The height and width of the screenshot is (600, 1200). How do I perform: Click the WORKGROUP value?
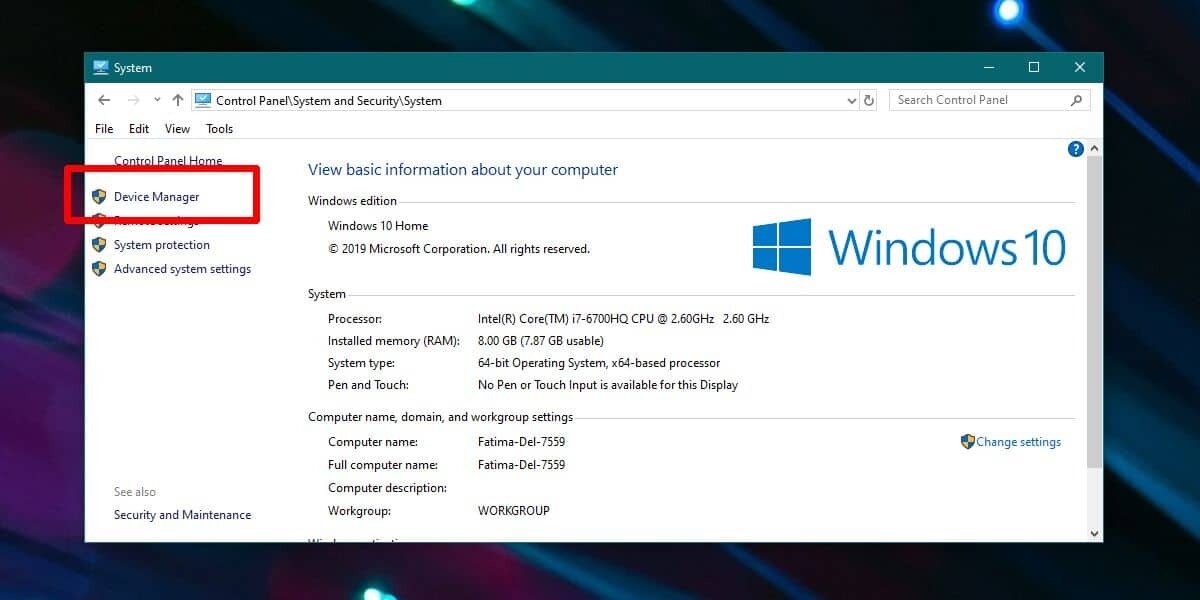pyautogui.click(x=514, y=511)
